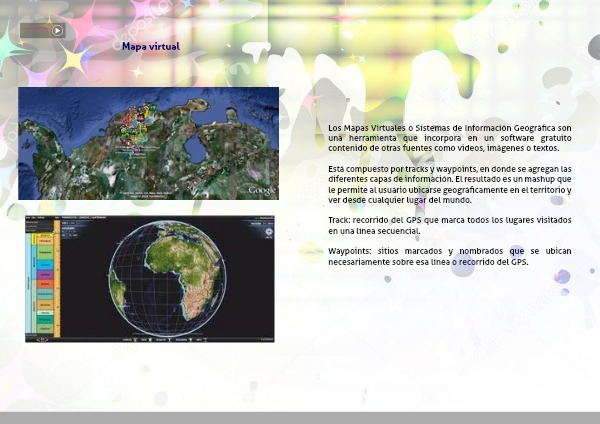Viewport: 600px width, 424px height.
Task: Click the Track definition paragraph
Action: click(449, 224)
